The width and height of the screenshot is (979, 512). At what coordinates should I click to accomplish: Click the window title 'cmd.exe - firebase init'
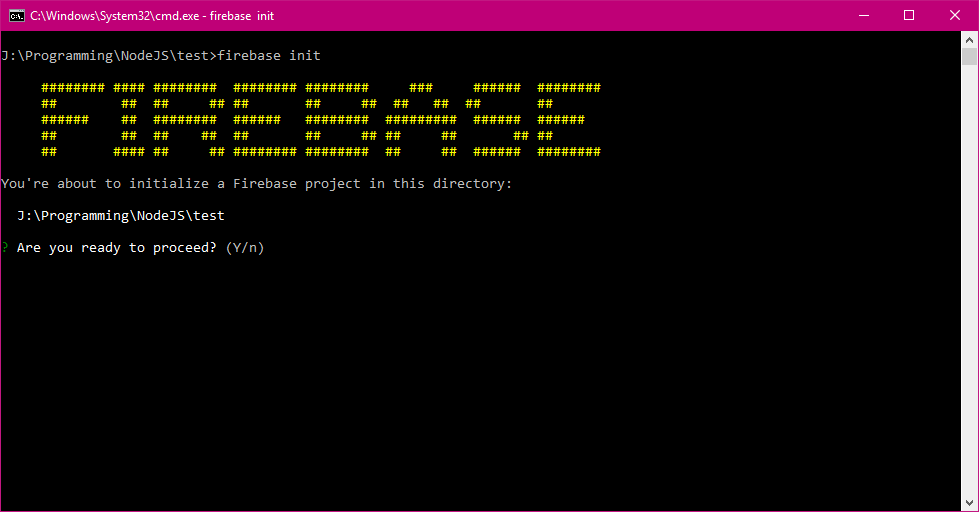(x=152, y=16)
